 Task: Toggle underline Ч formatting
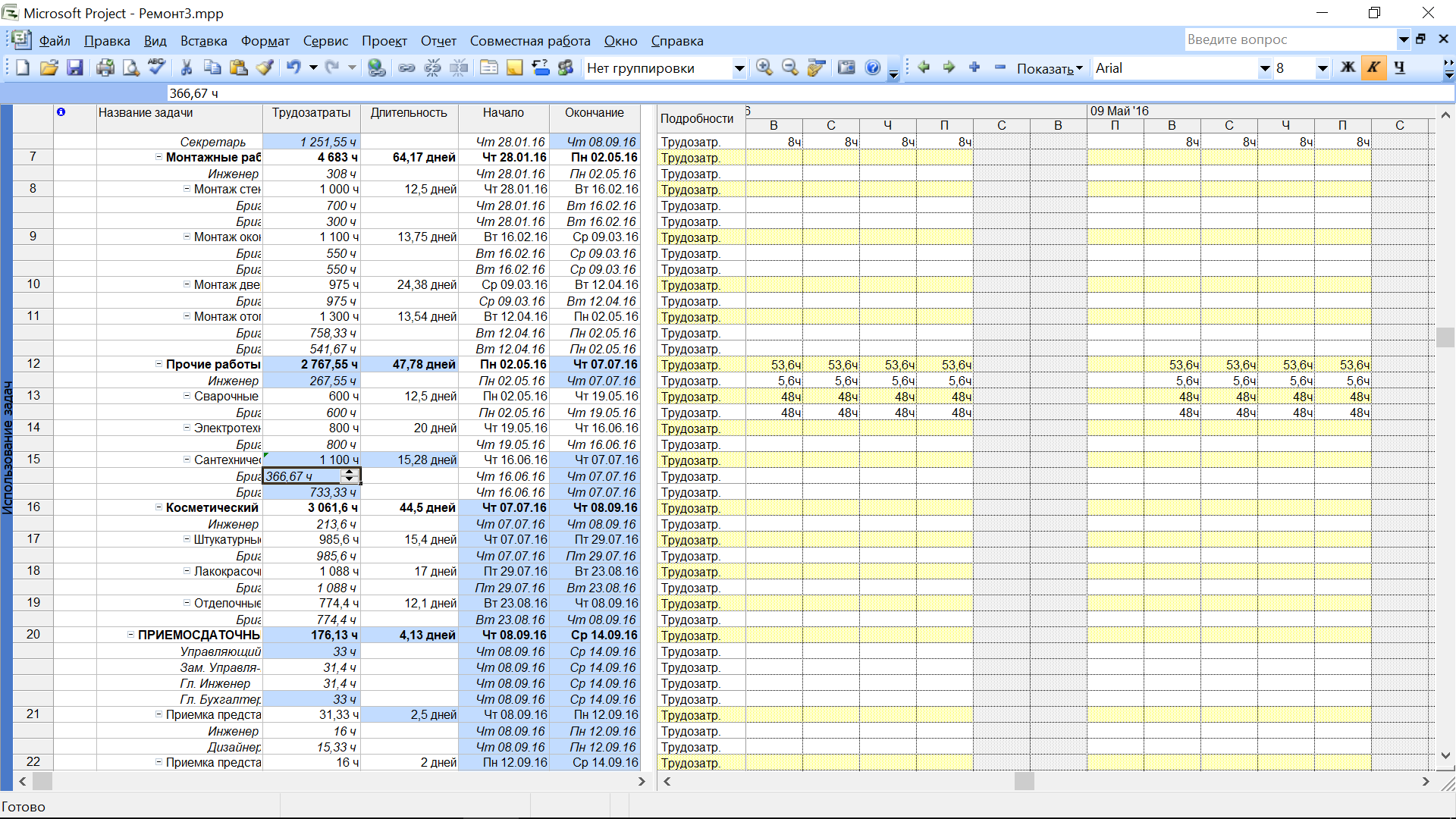click(x=1400, y=68)
